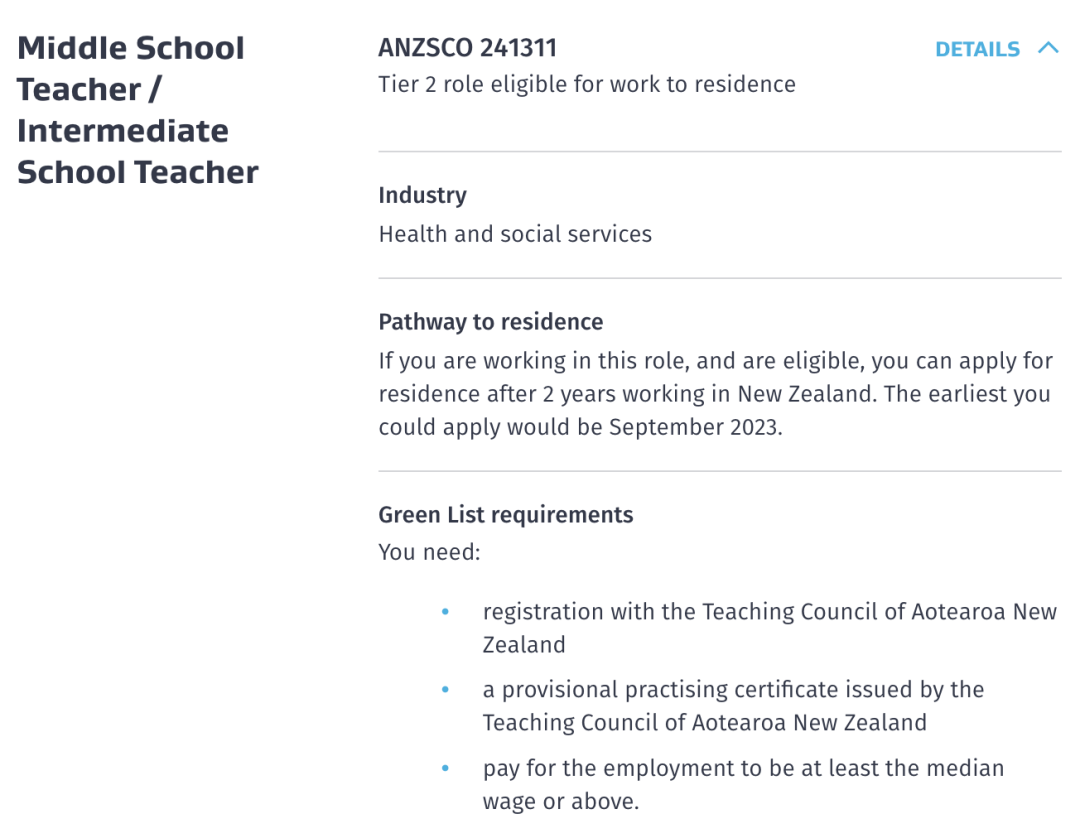Click the ANZSCO 241311 code text
1080x838 pixels.
click(x=468, y=48)
